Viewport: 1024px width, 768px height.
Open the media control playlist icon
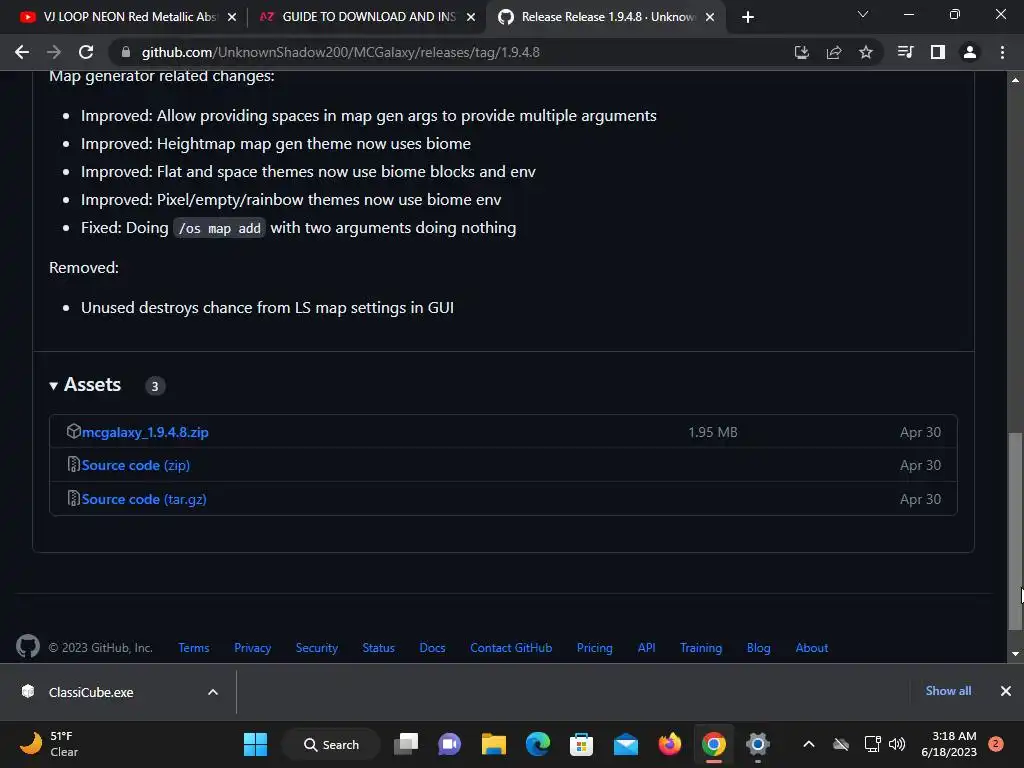coord(905,52)
